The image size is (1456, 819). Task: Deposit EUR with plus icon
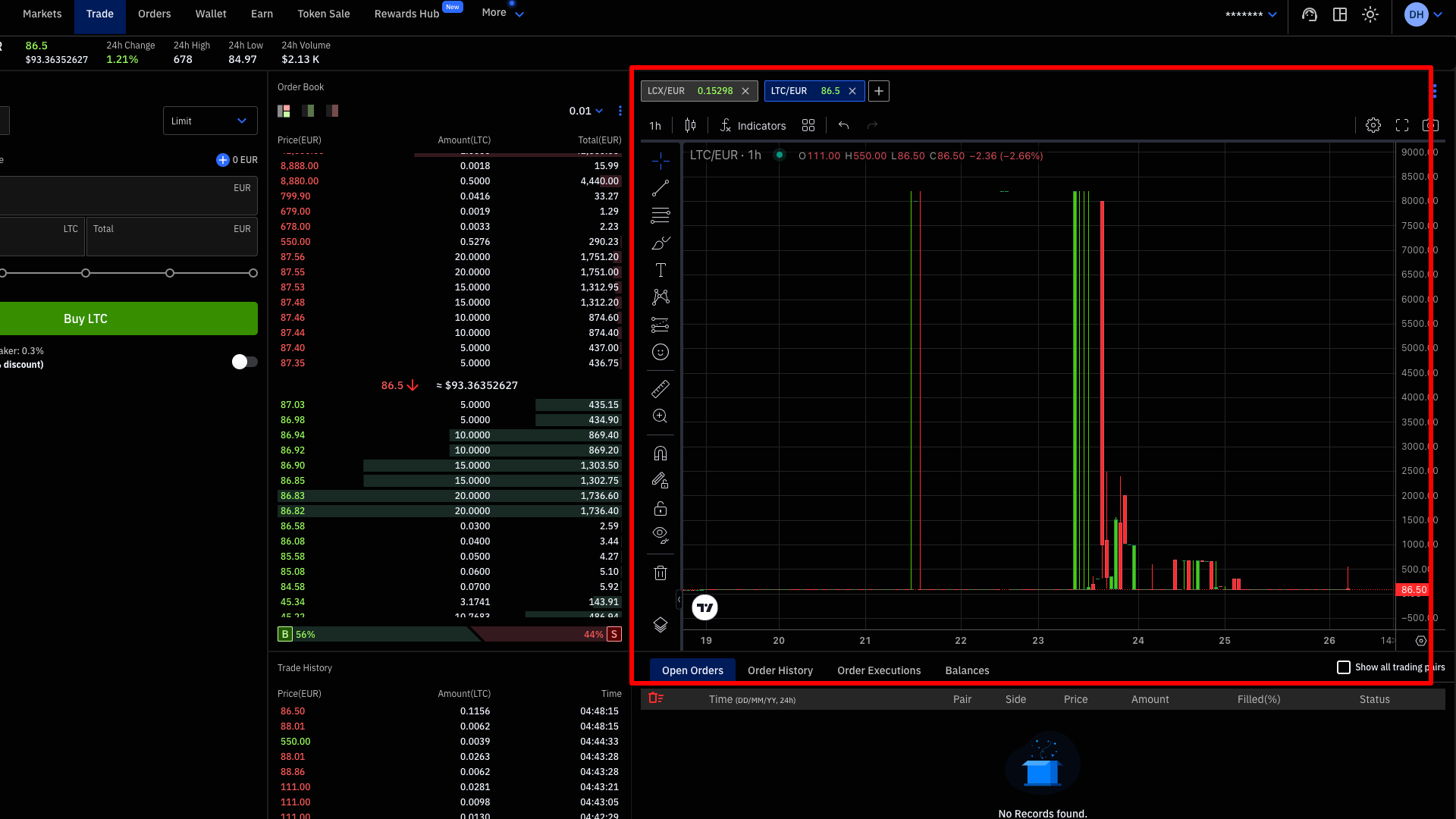tap(222, 160)
